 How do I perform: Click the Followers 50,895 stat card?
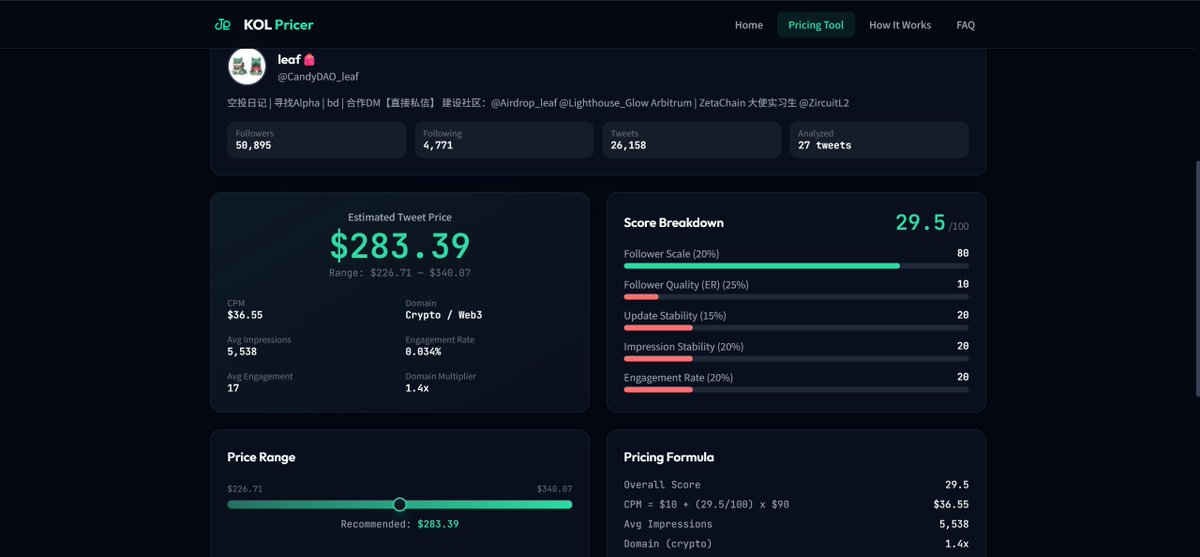click(x=316, y=140)
